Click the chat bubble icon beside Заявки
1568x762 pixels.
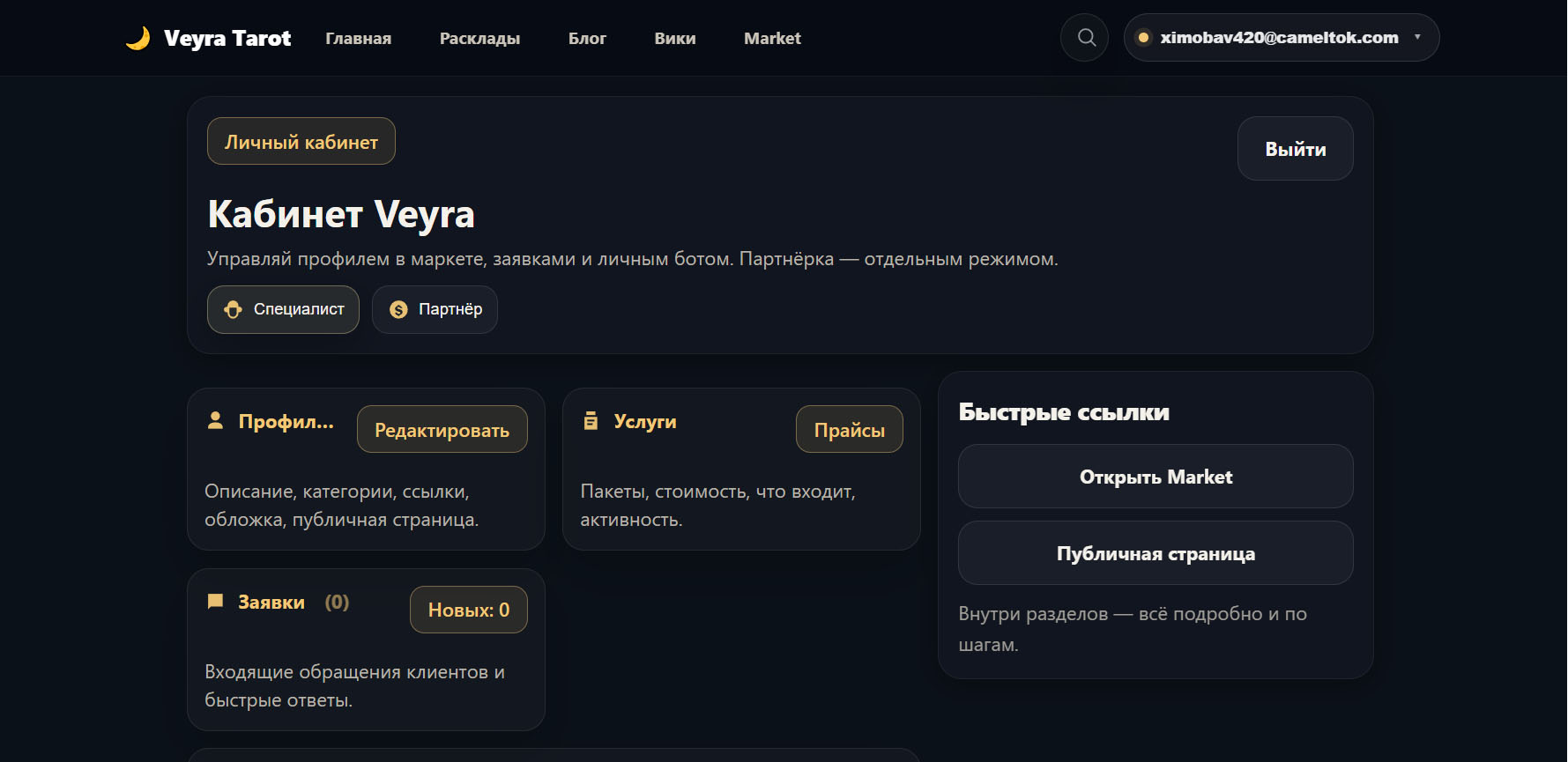click(x=215, y=602)
